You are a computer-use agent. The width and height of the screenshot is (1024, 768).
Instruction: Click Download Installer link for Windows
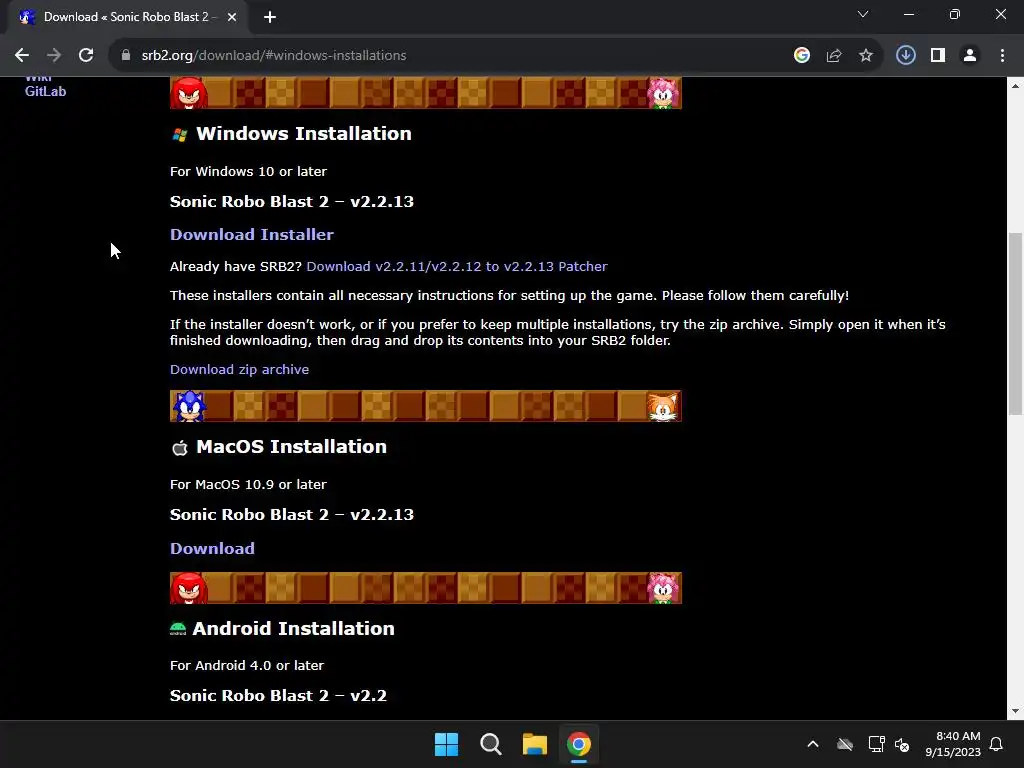[251, 234]
